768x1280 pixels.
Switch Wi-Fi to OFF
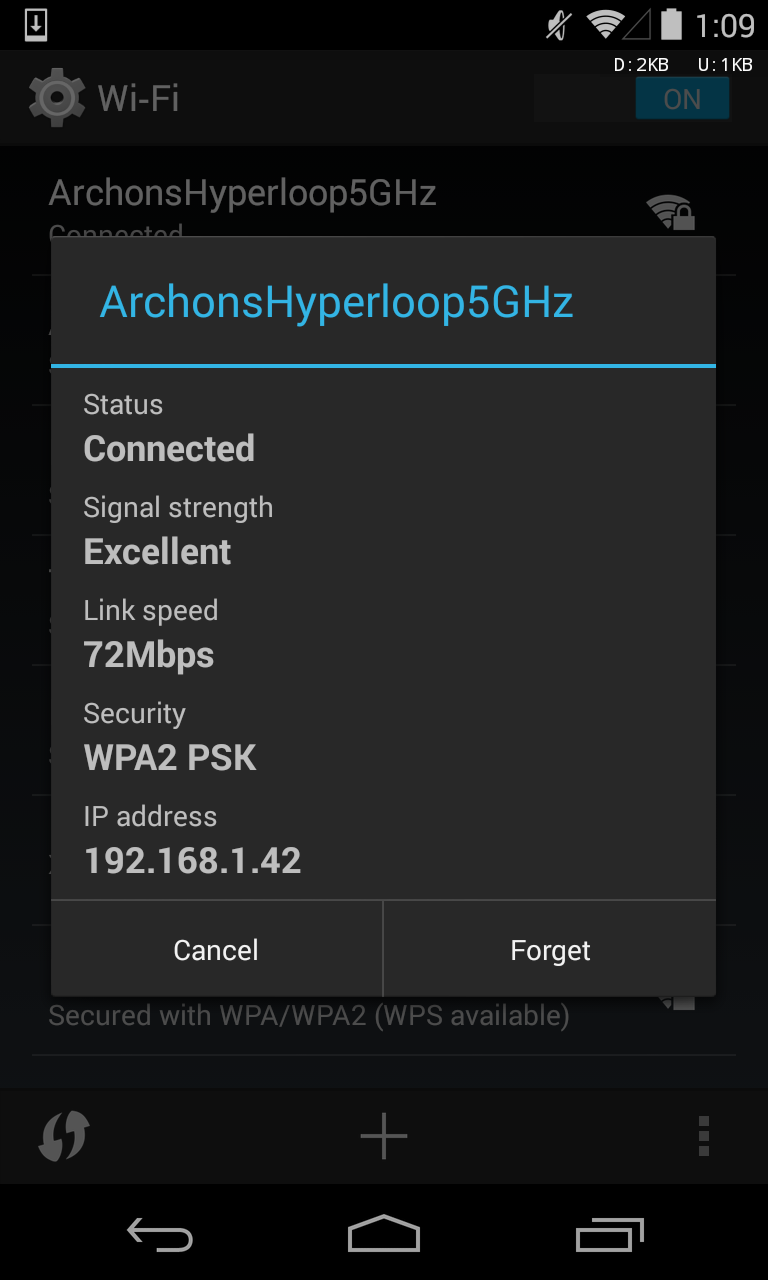(x=585, y=98)
